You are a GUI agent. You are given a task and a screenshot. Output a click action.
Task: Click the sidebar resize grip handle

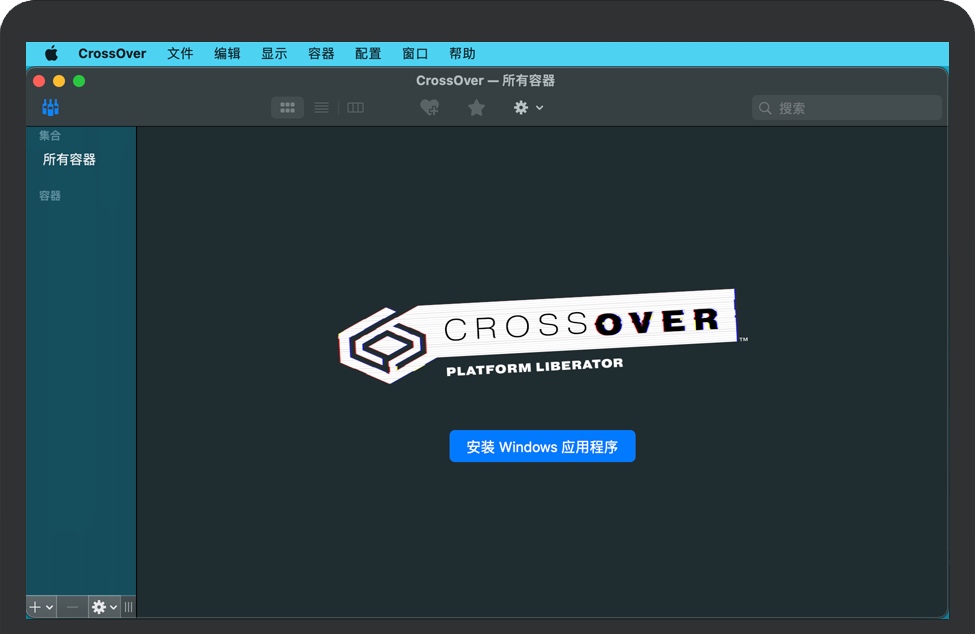pos(129,607)
